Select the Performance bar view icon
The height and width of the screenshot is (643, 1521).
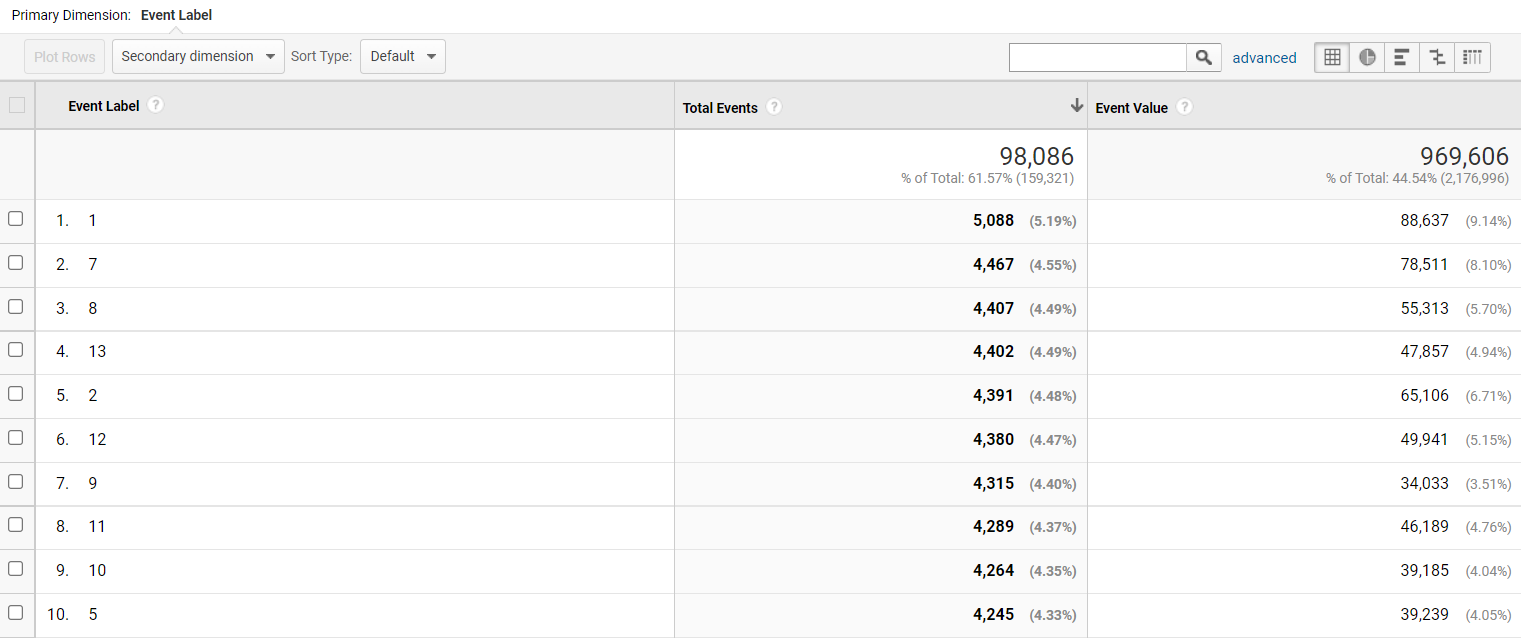1402,57
